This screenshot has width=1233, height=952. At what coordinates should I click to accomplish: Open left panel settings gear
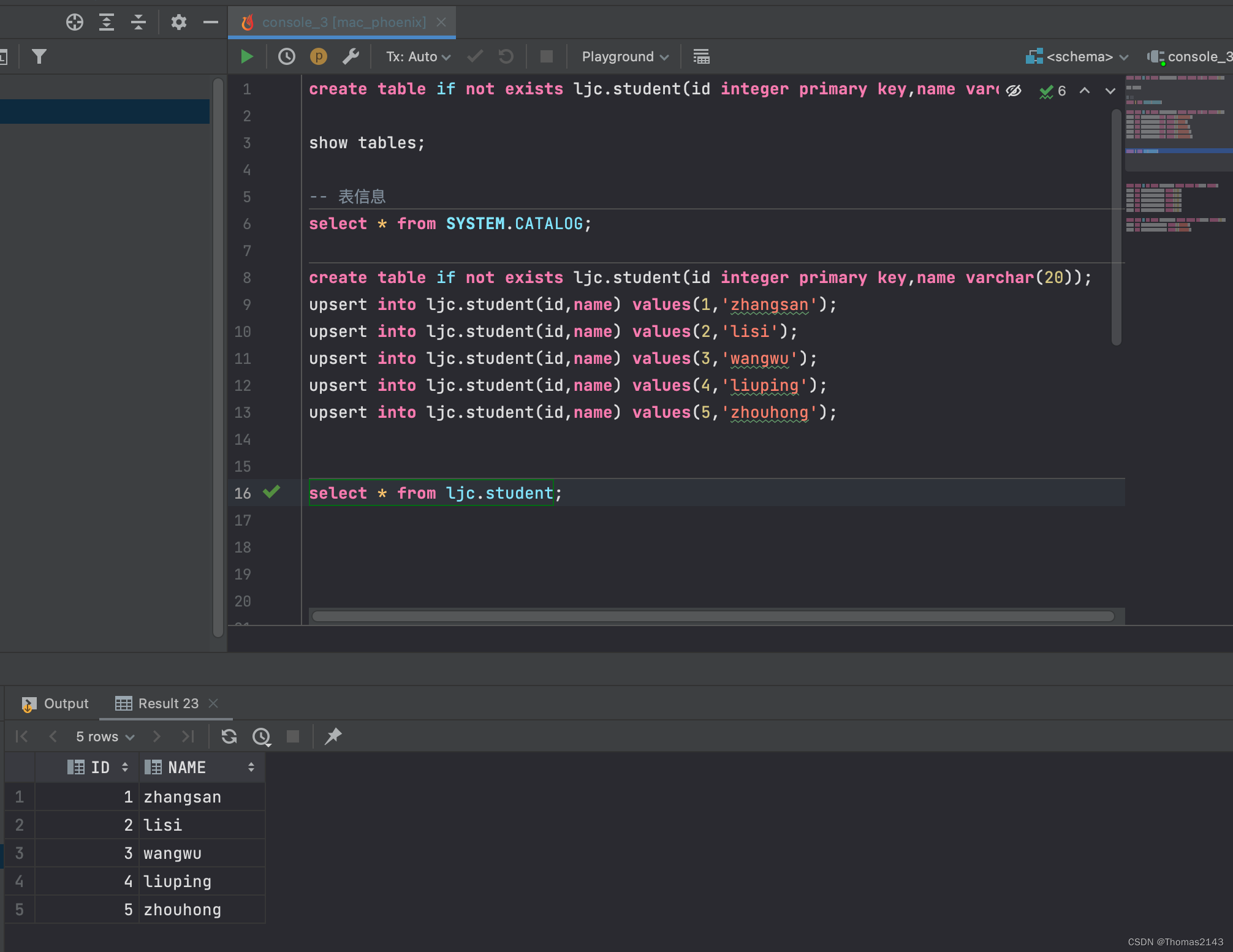click(x=178, y=22)
